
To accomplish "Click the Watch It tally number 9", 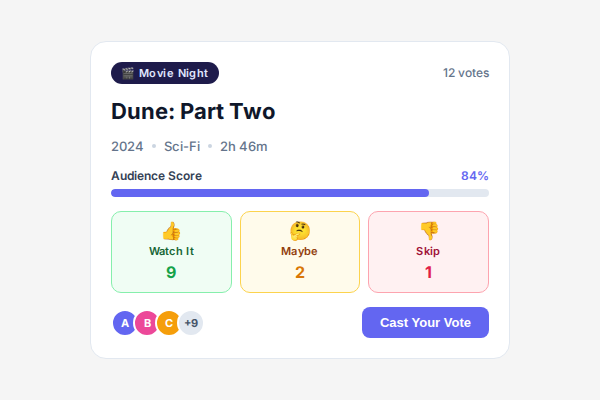I will tap(171, 272).
